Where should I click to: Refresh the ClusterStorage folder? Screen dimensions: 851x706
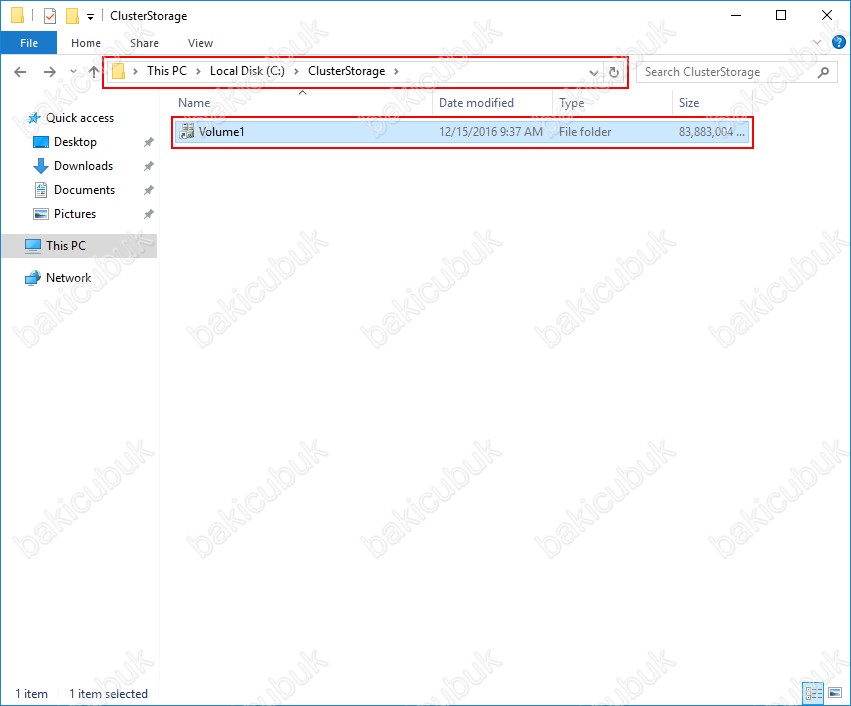(614, 72)
